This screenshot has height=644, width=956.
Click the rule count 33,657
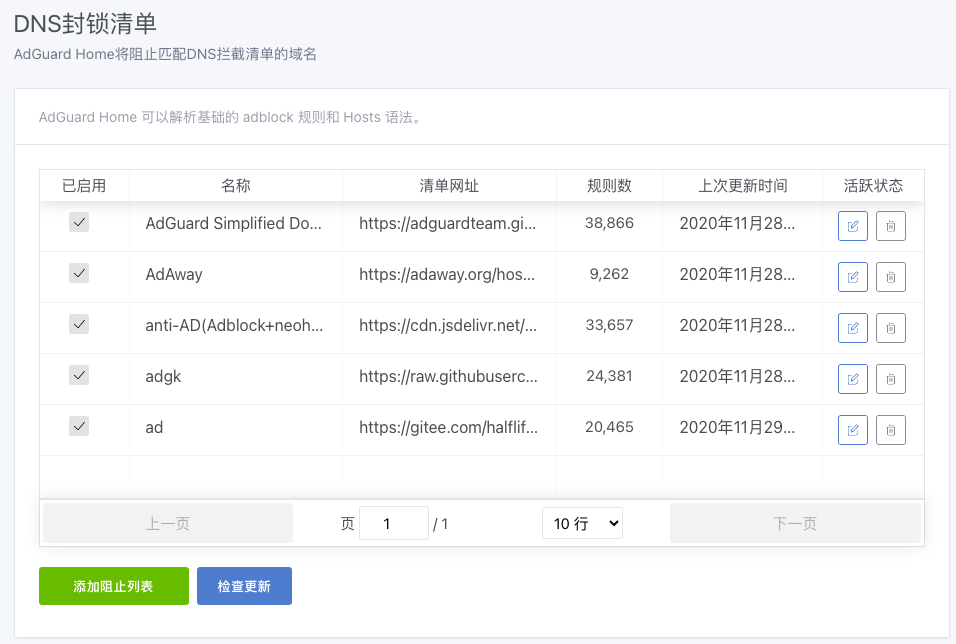[609, 325]
